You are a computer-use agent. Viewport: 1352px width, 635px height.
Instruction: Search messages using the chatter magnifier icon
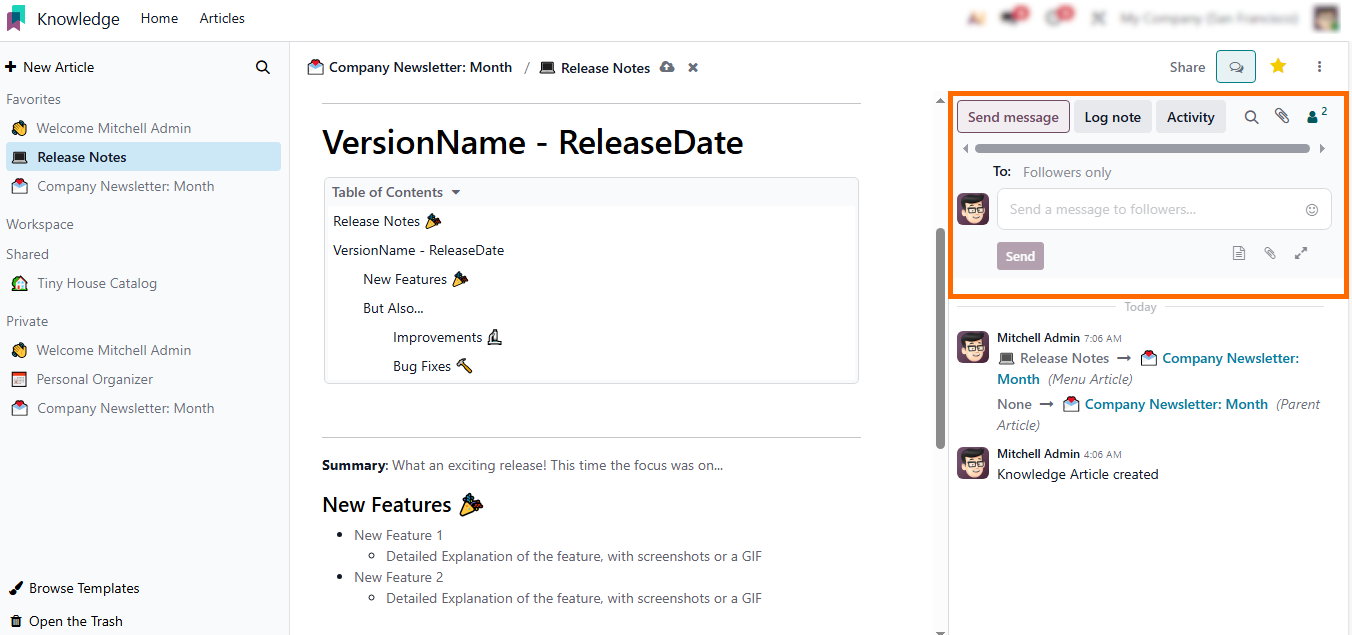(1251, 117)
